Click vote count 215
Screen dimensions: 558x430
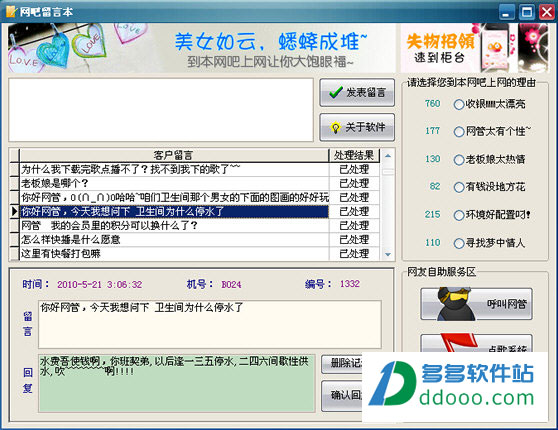pos(432,214)
